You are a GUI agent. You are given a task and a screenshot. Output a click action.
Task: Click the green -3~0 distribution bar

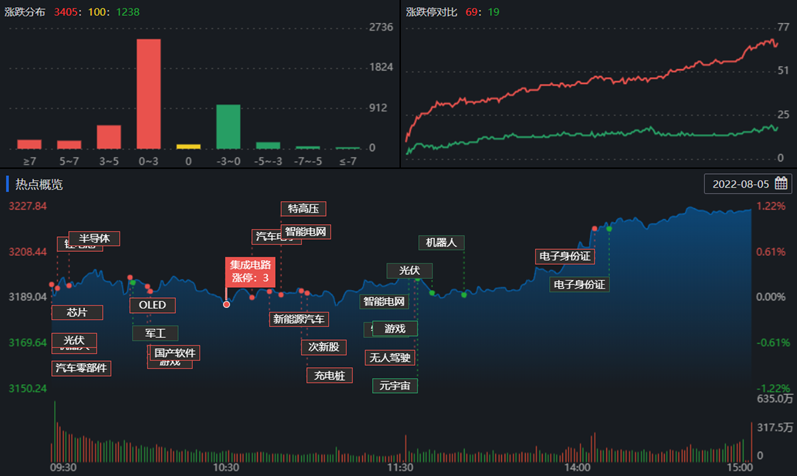click(228, 126)
